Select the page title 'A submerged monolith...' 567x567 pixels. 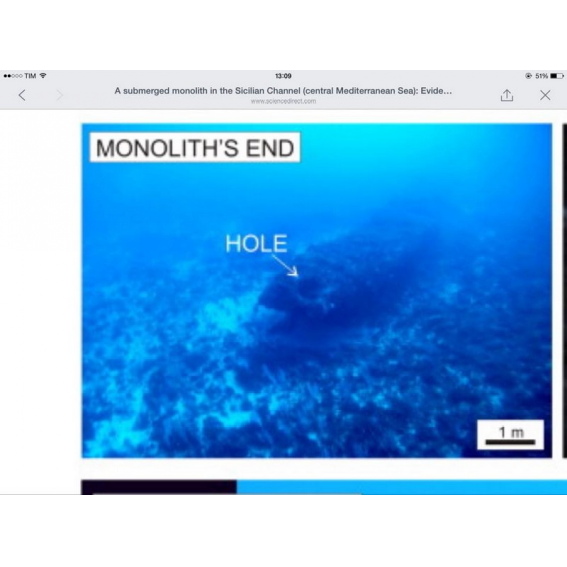[283, 91]
